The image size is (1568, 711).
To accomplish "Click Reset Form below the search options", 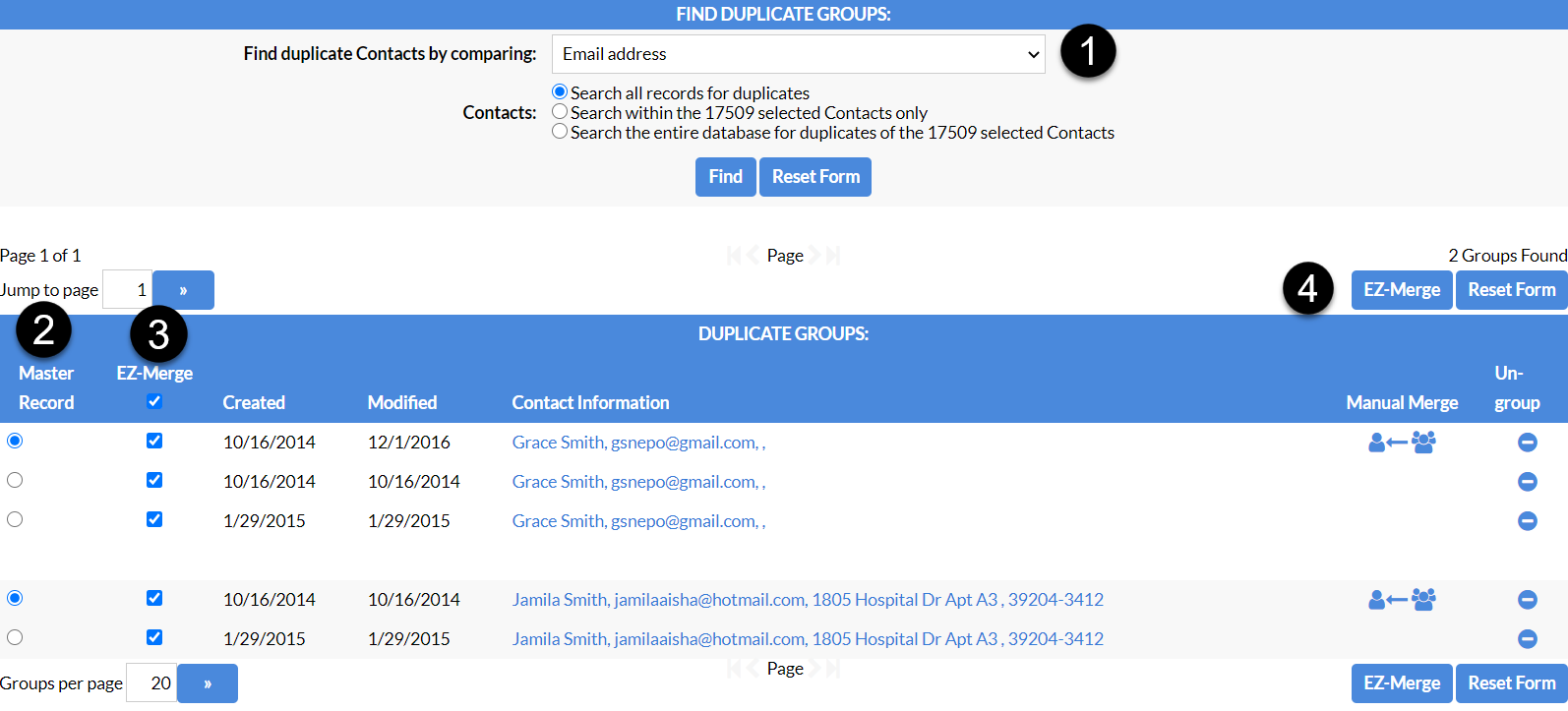I will [815, 177].
